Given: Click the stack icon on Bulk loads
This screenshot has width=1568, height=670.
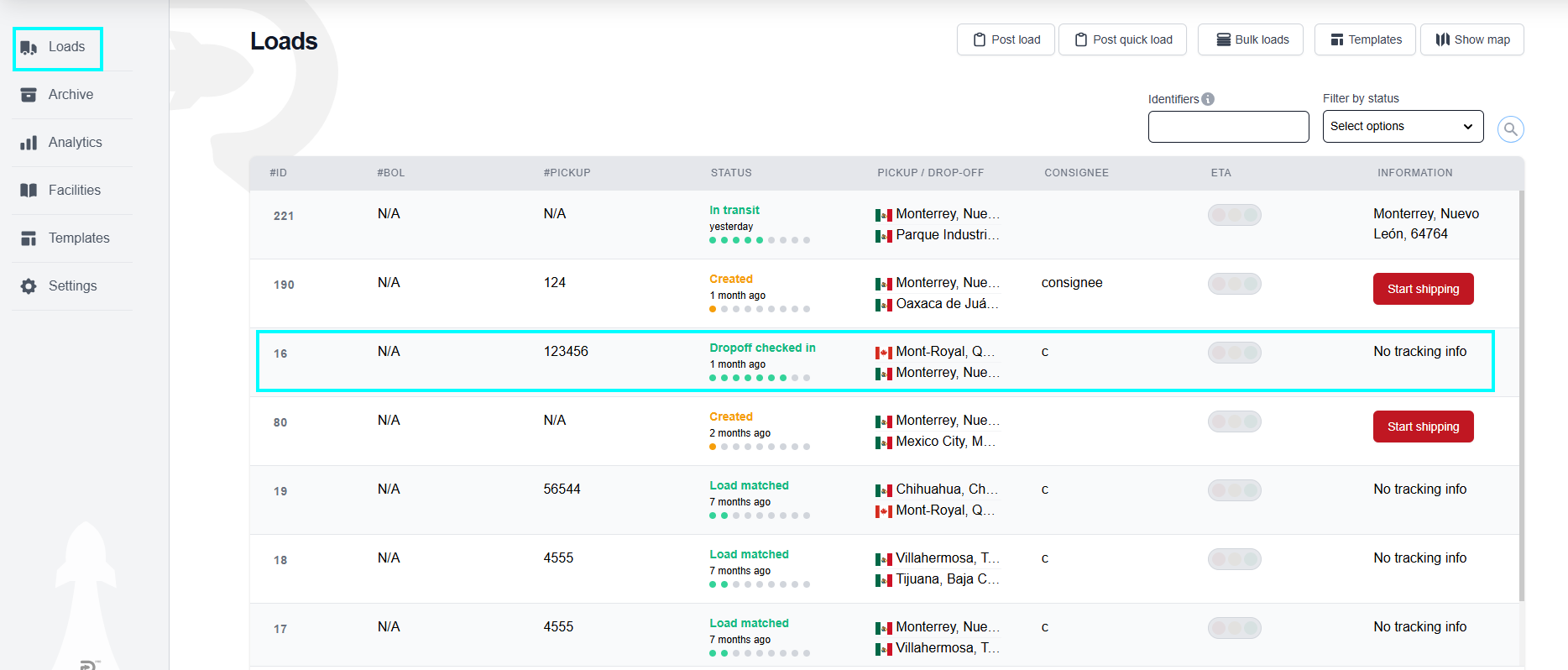Looking at the screenshot, I should tap(1224, 39).
